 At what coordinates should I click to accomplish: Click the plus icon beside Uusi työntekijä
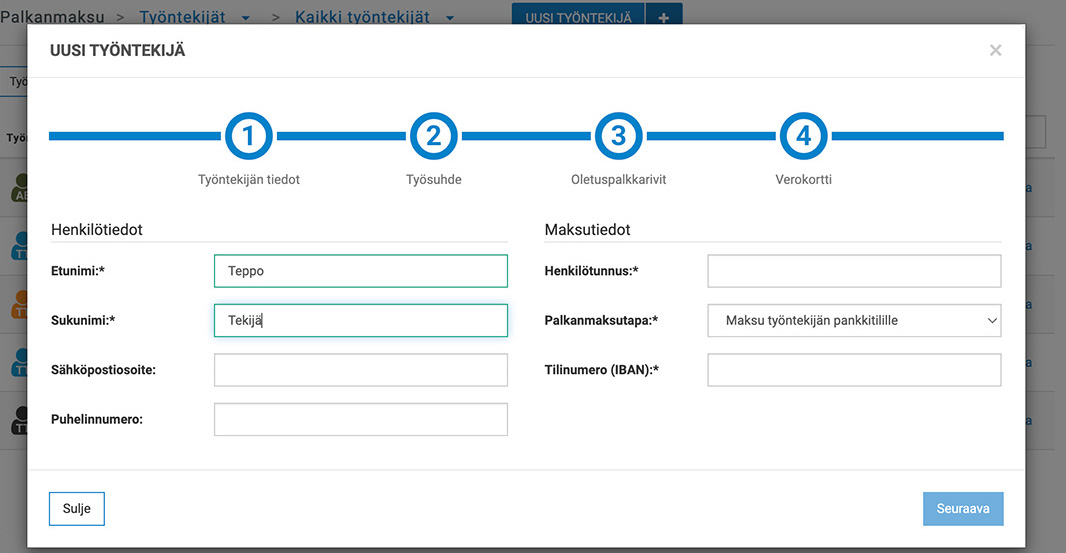click(664, 17)
